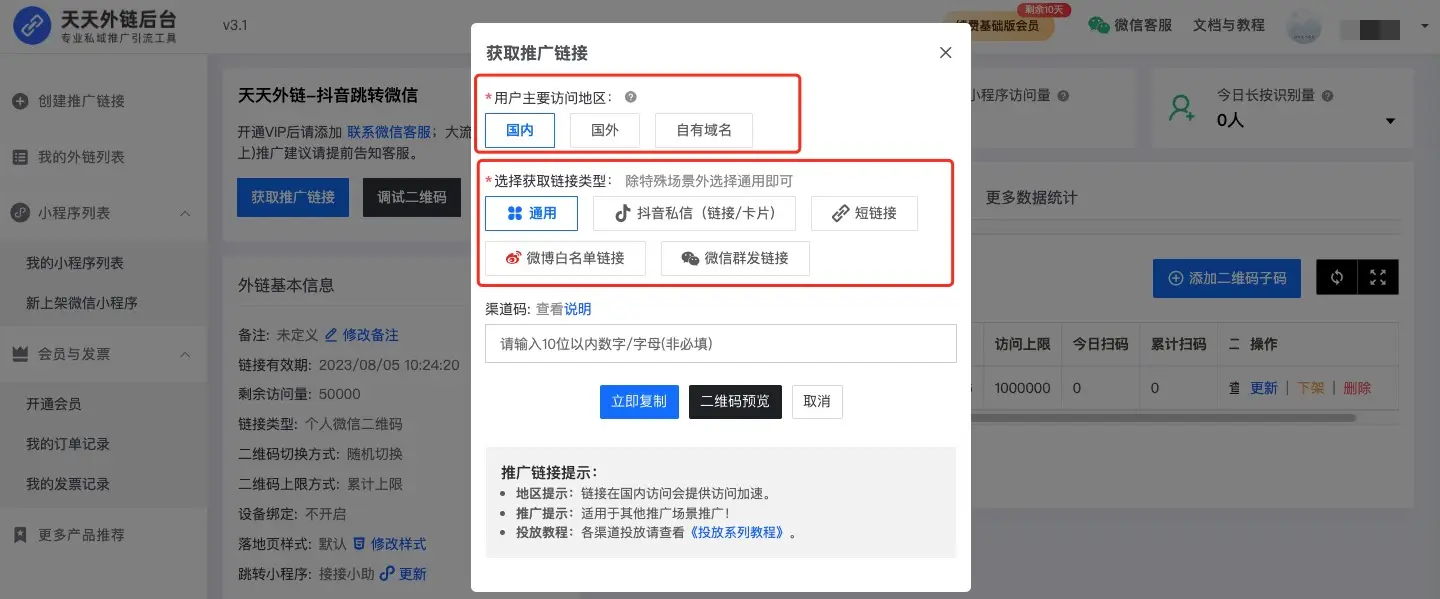Select the 自有域名 region option
The height and width of the screenshot is (599, 1440).
(704, 130)
